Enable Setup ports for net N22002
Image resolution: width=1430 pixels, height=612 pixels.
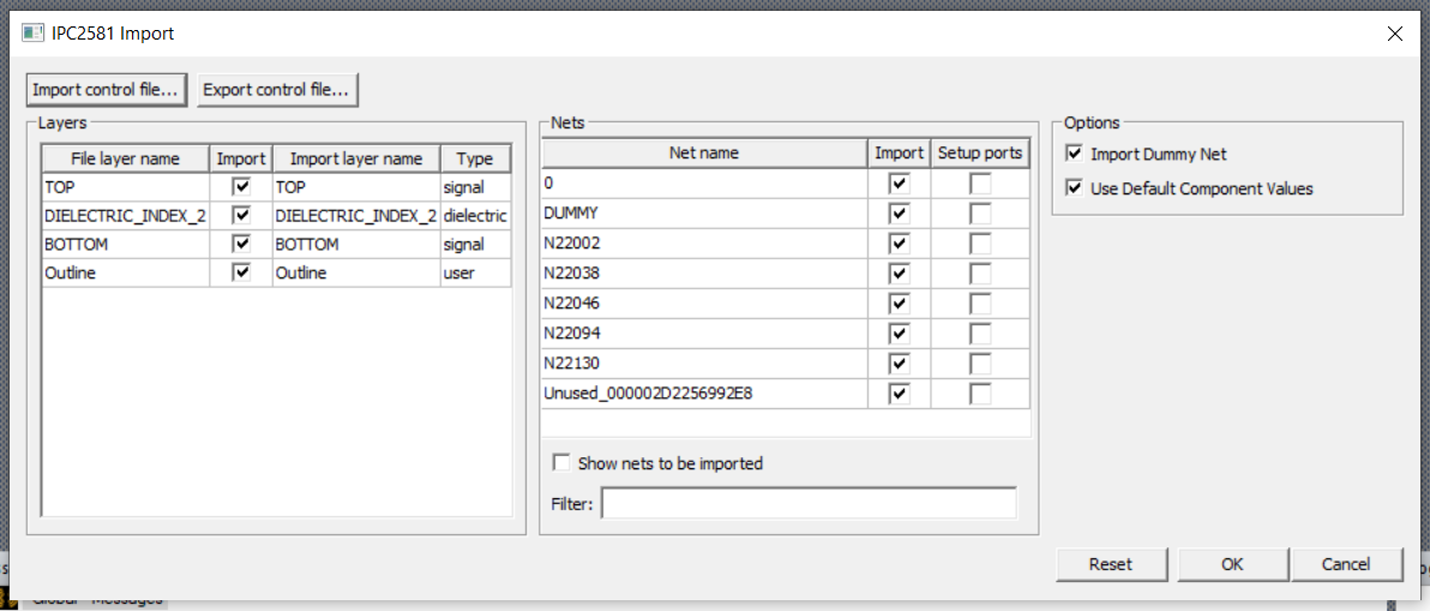coord(980,243)
